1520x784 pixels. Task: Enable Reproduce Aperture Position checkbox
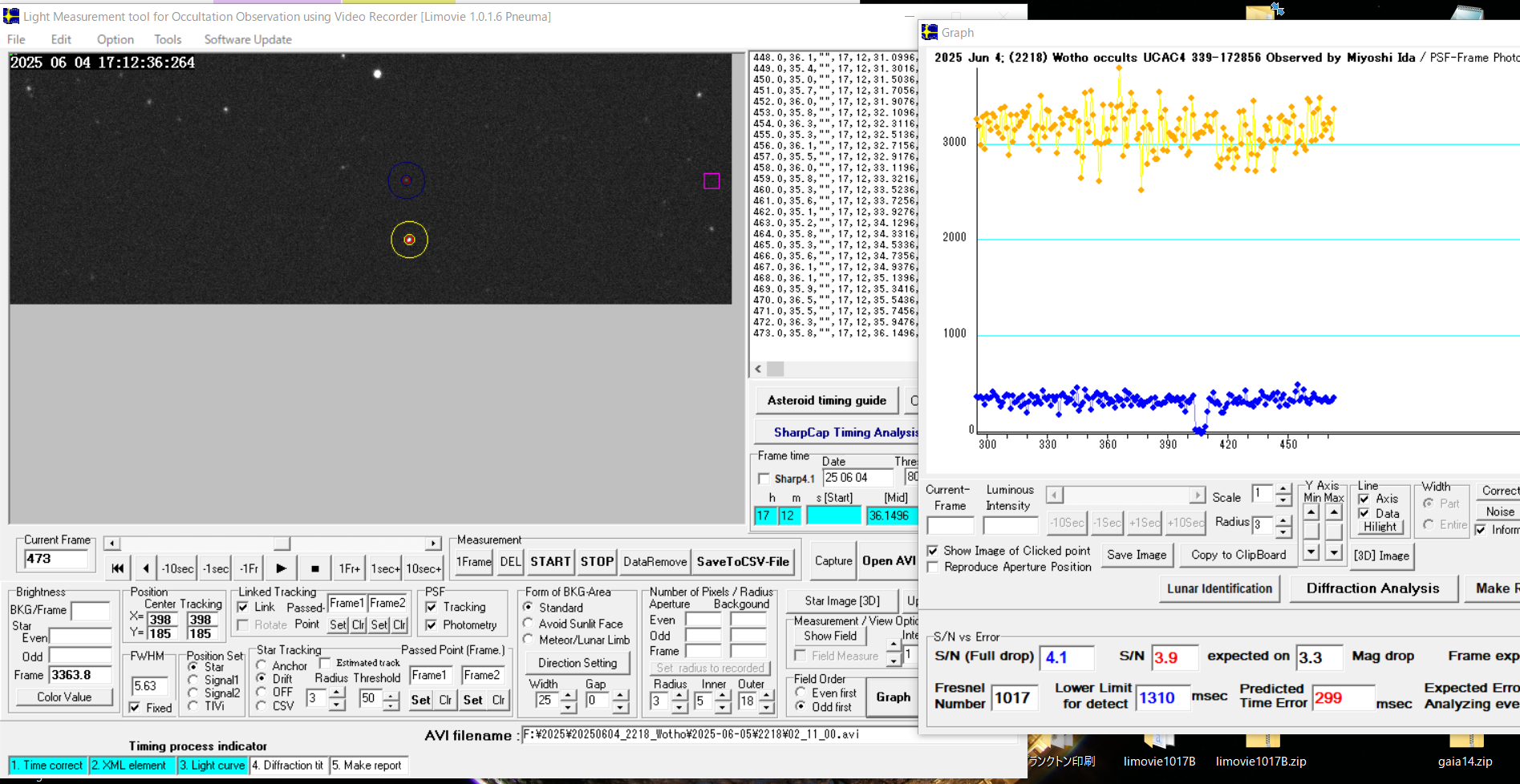[x=933, y=568]
